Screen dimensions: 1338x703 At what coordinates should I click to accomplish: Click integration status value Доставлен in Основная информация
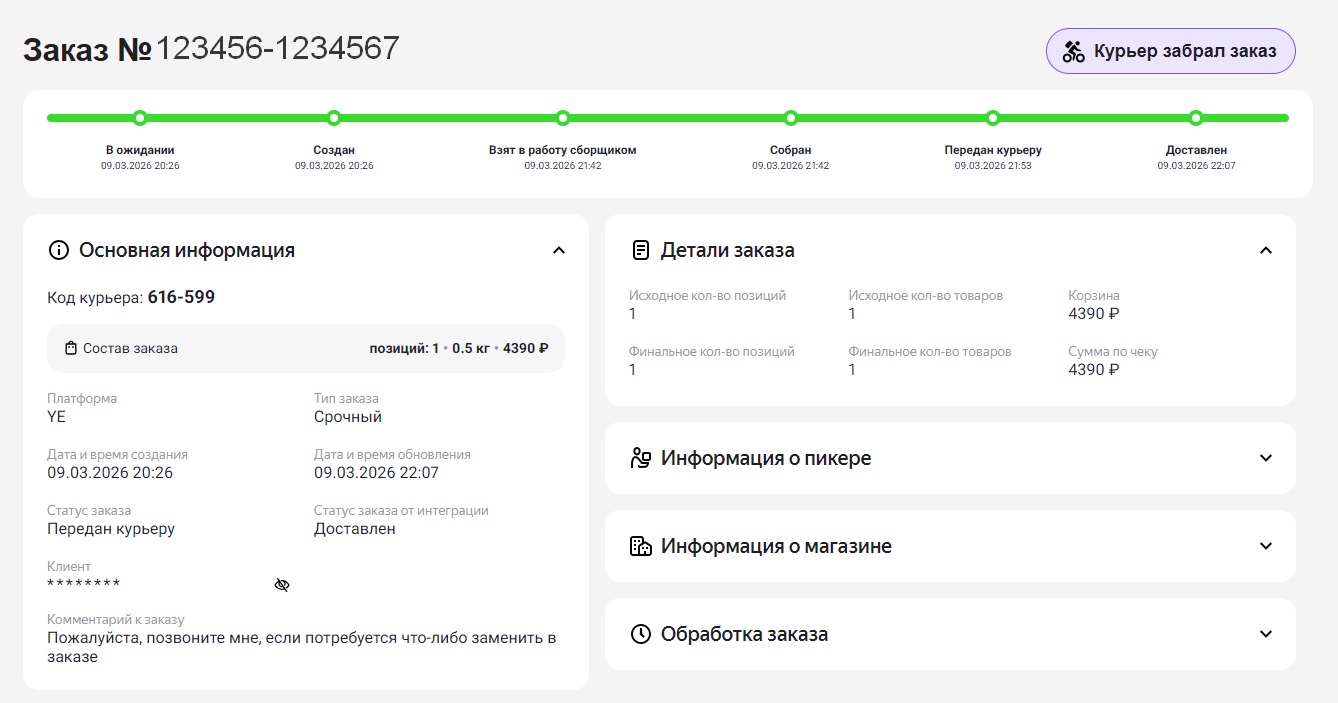tap(355, 529)
